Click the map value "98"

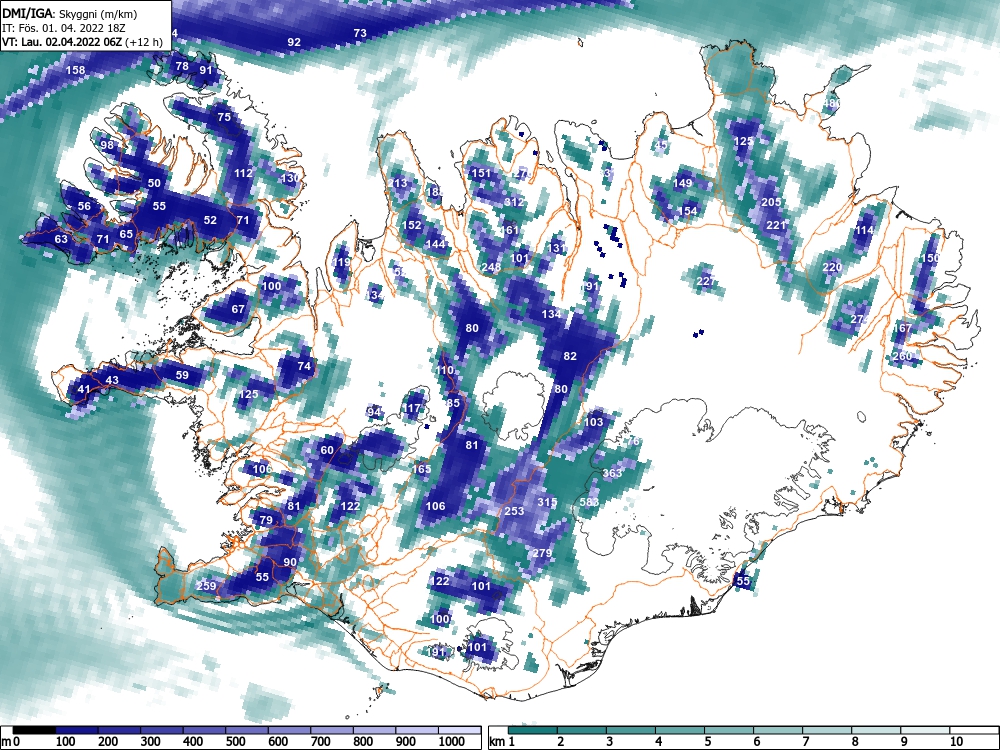(x=107, y=145)
